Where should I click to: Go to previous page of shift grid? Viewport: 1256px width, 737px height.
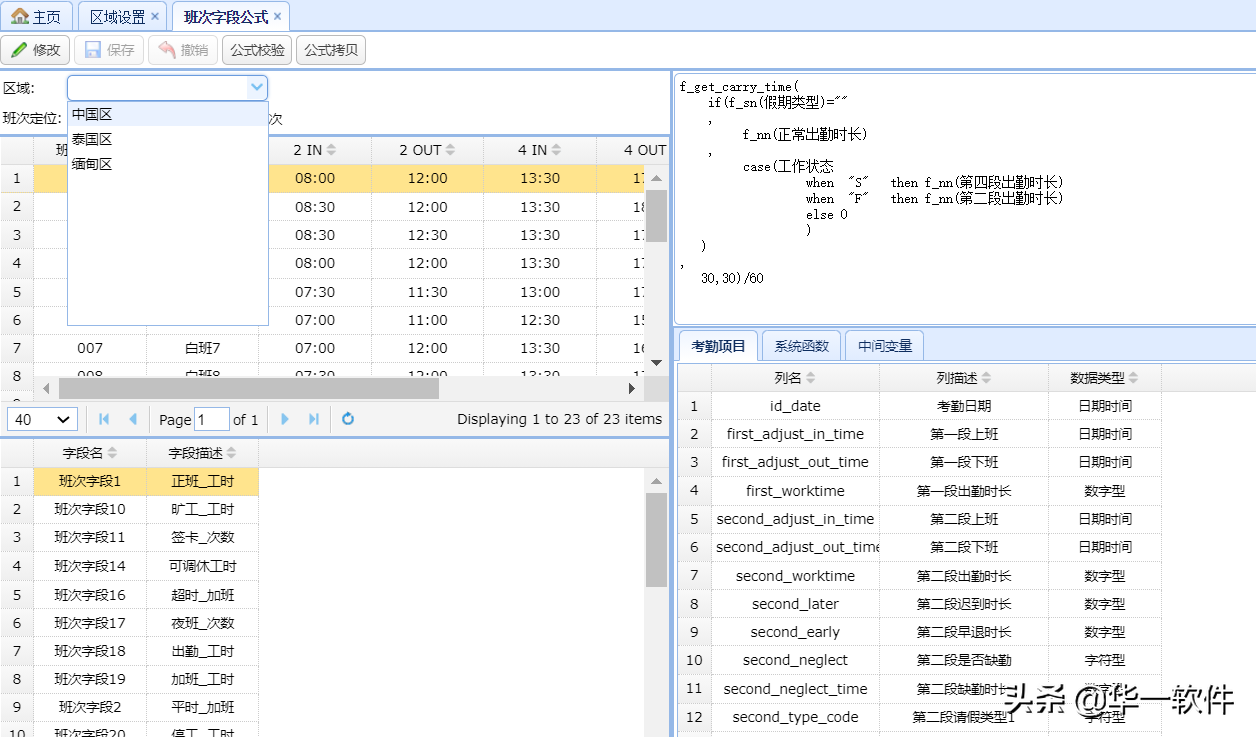coord(132,419)
